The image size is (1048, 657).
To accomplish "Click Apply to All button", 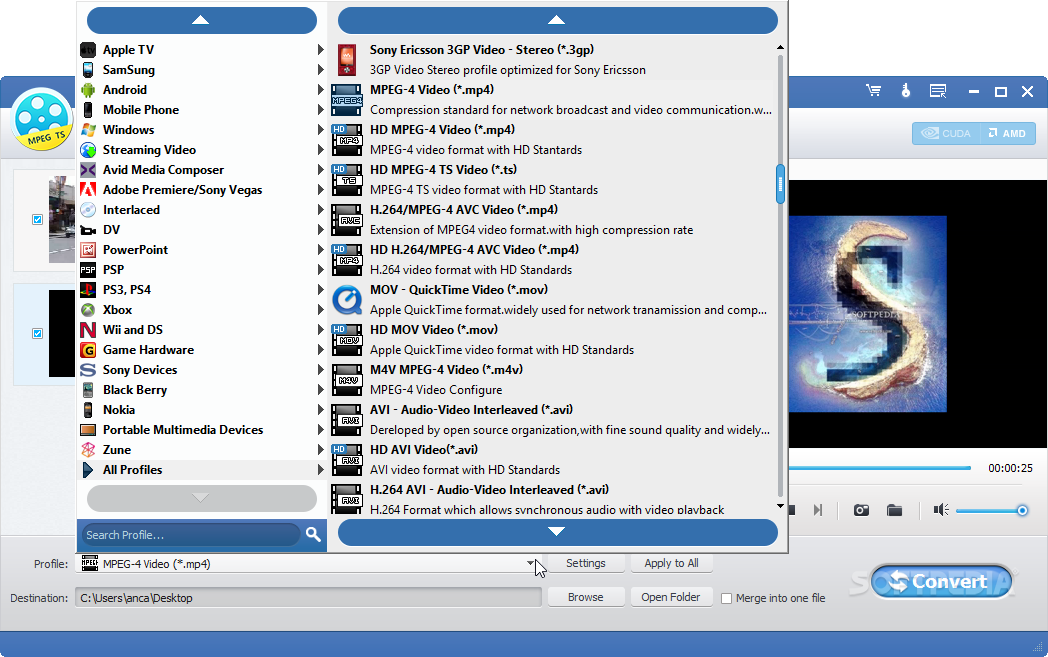I will pos(671,563).
